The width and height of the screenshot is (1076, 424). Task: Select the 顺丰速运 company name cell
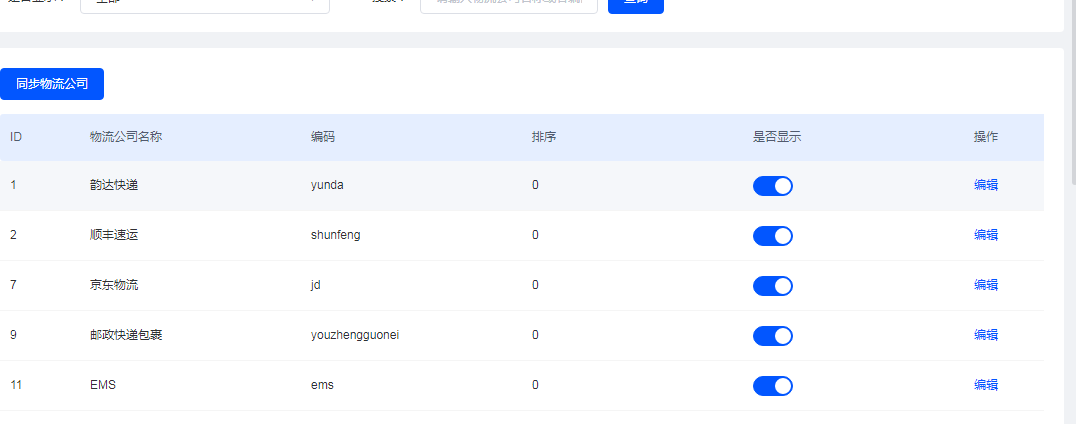click(x=114, y=235)
